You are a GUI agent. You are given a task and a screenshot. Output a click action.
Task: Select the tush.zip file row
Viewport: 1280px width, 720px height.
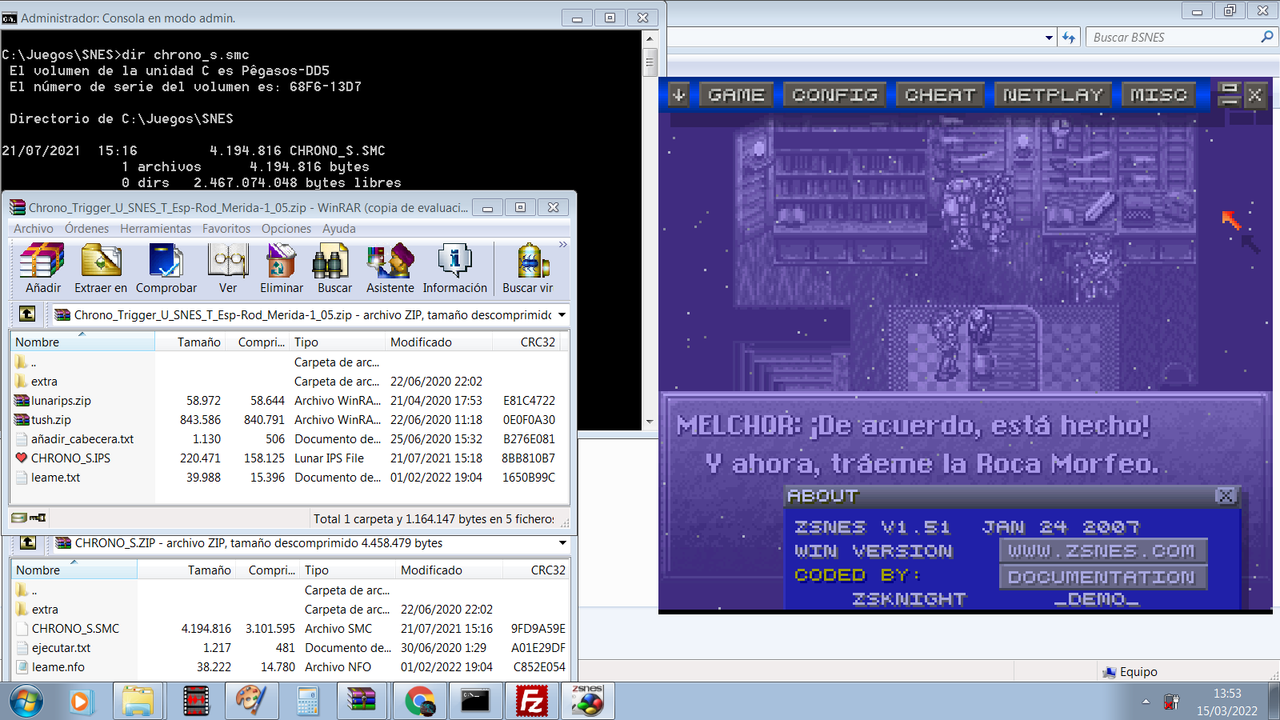point(286,420)
